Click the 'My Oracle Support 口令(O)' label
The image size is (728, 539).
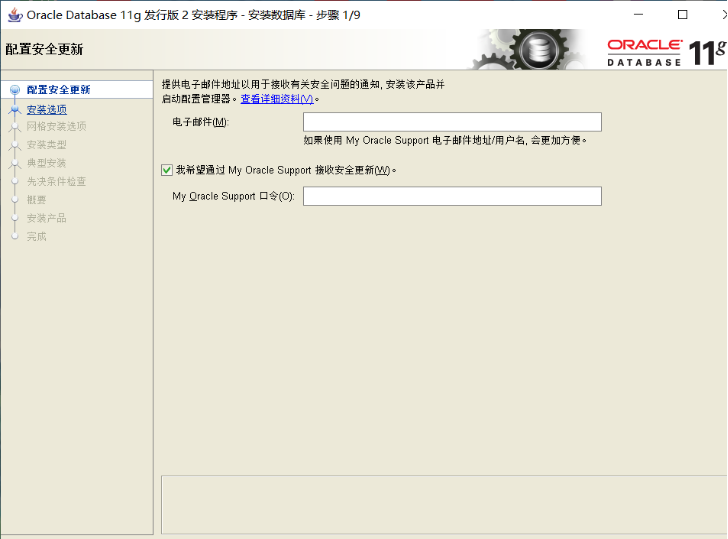coord(234,196)
